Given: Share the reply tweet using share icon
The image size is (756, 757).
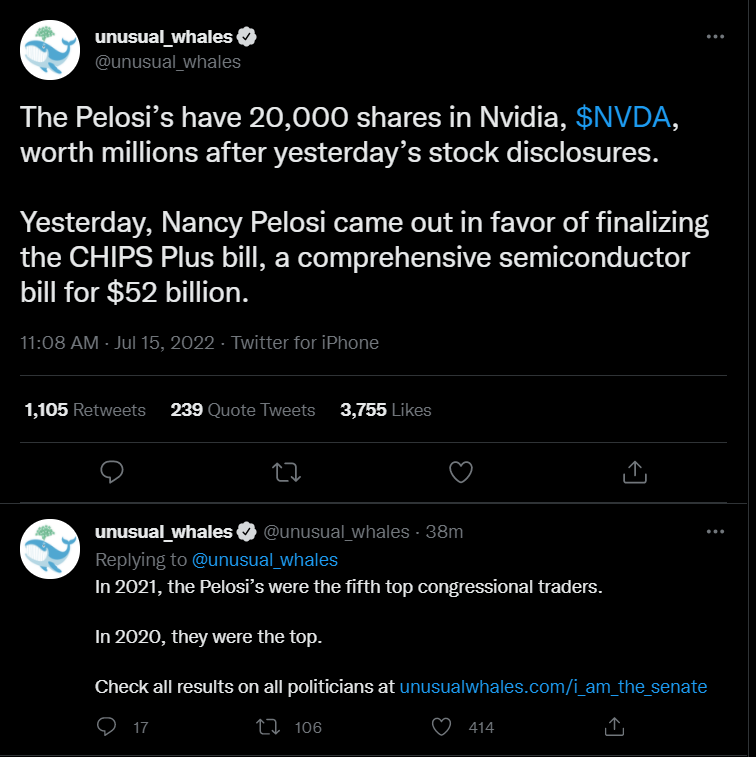Looking at the screenshot, I should tap(614, 727).
